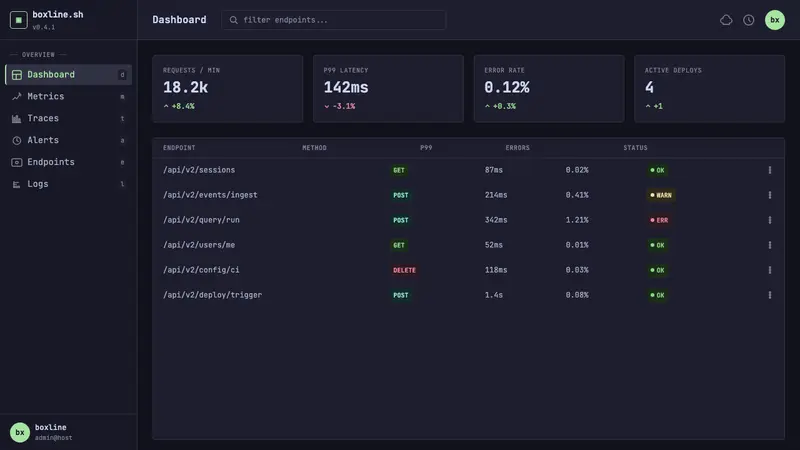Click the Logs icon in sidebar
Viewport: 800px width, 450px height.
click(x=17, y=184)
